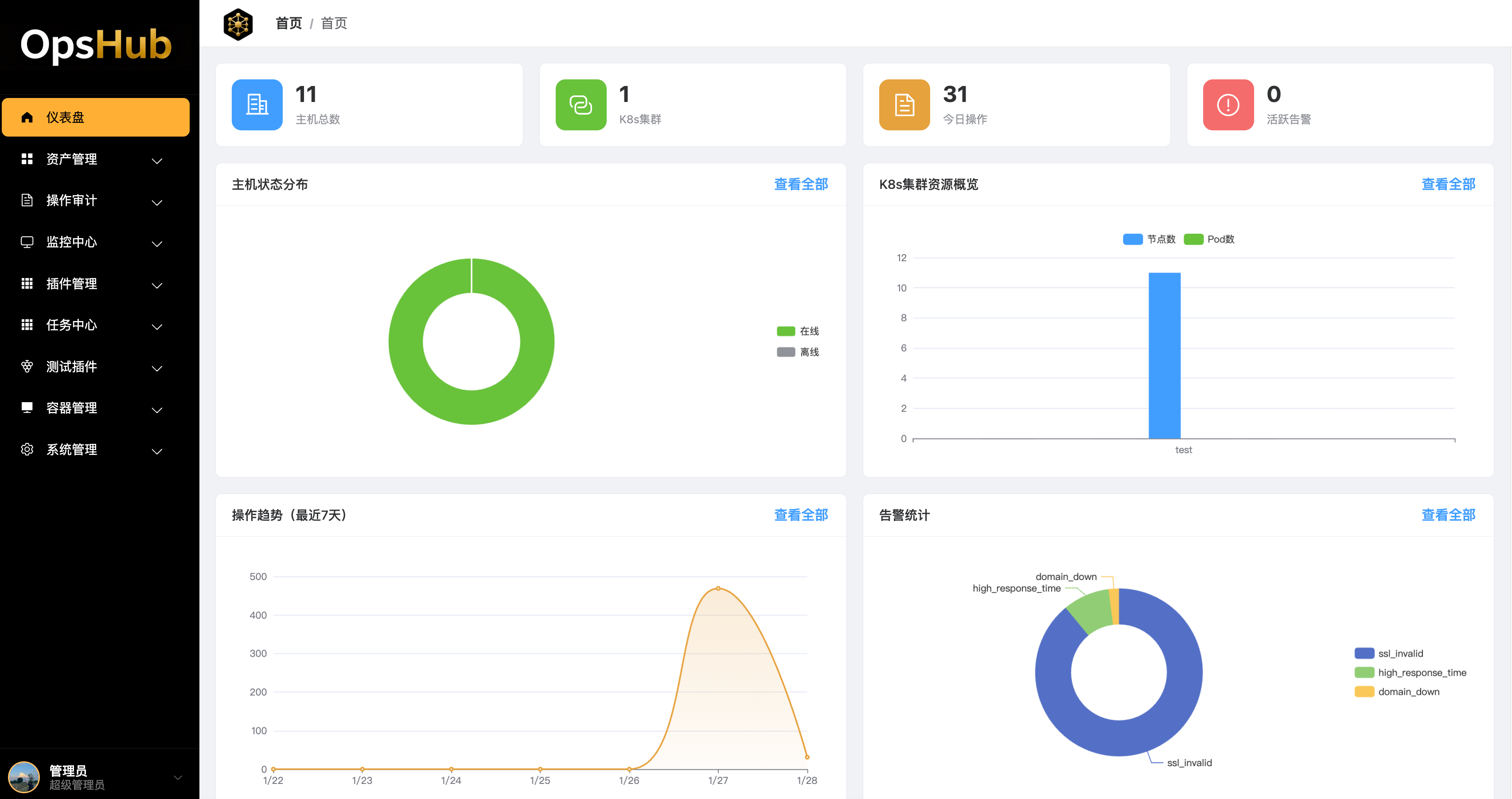Image resolution: width=1512 pixels, height=799 pixels.
Task: Click the red active alerts warning icon
Action: coord(1228,105)
